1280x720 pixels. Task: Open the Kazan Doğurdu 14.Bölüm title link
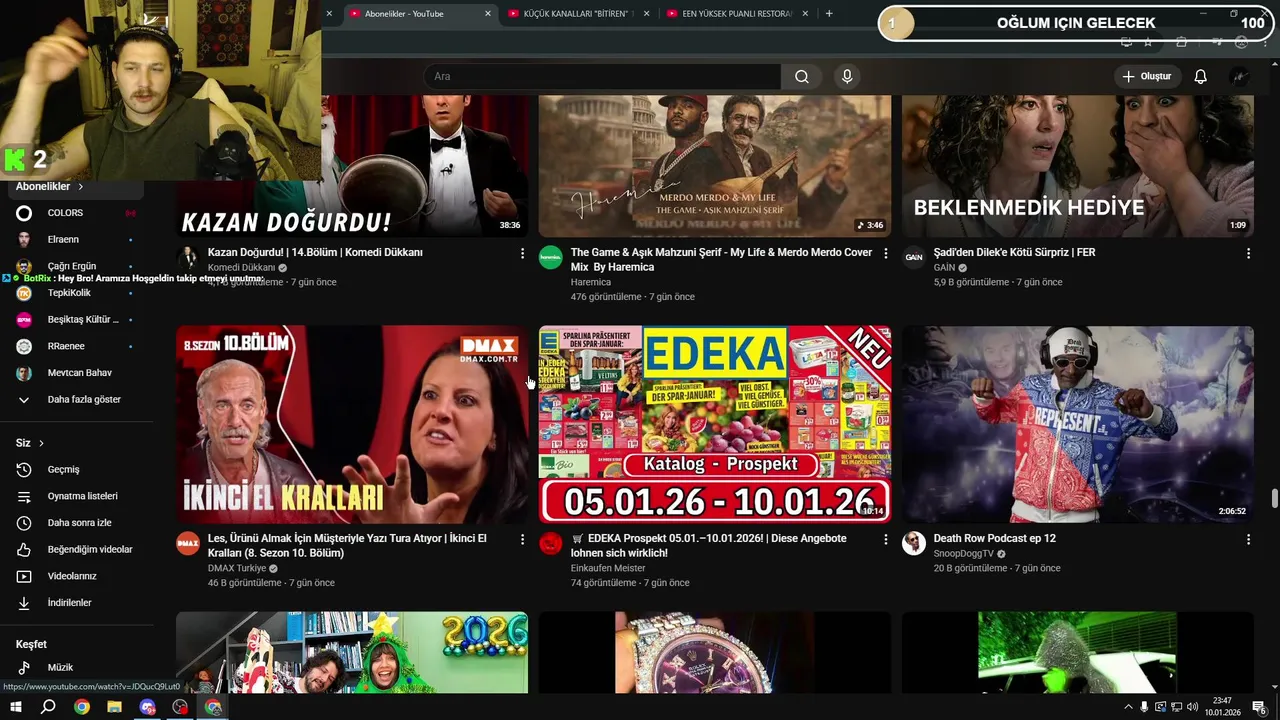(x=315, y=253)
